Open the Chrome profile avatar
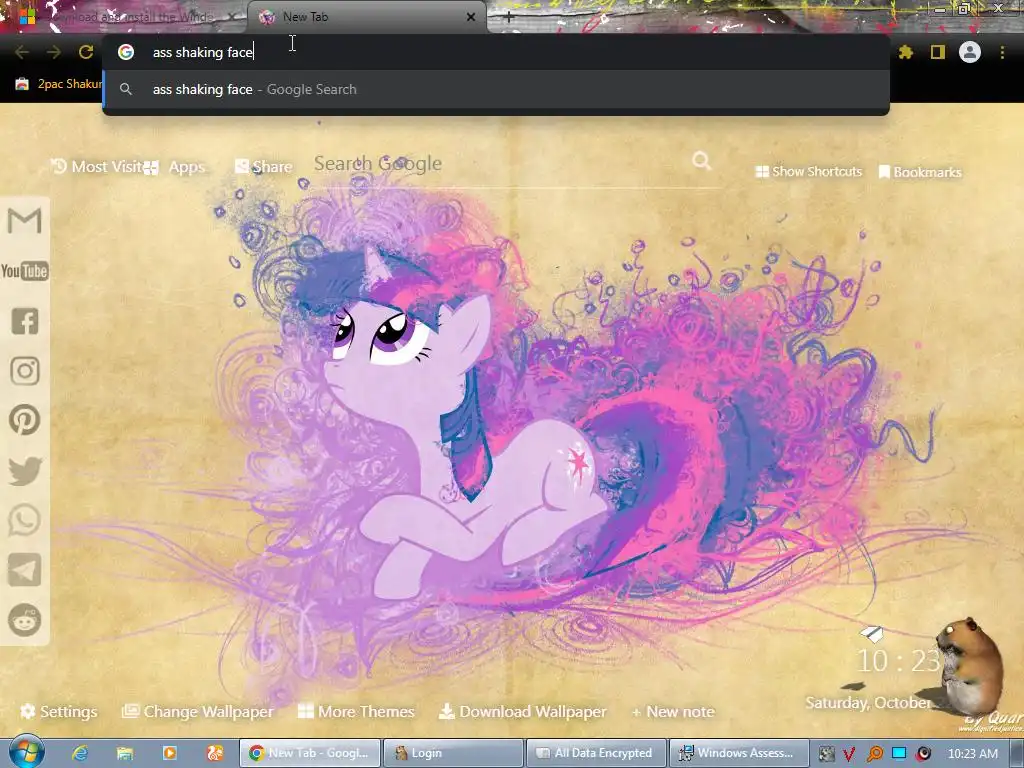 coord(970,52)
